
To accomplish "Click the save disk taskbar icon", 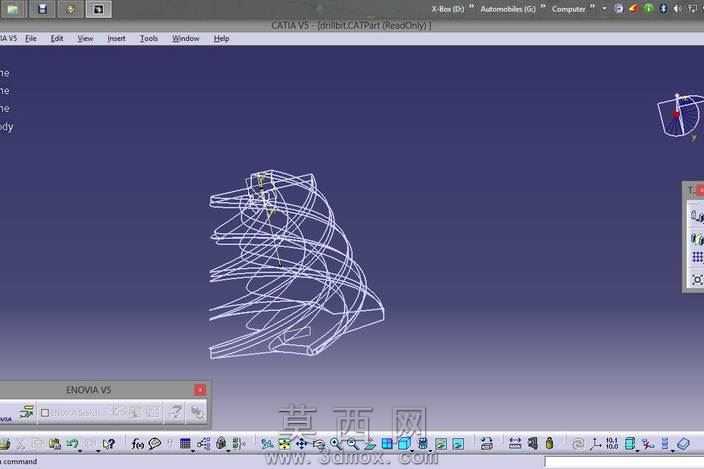I will [x=42, y=9].
